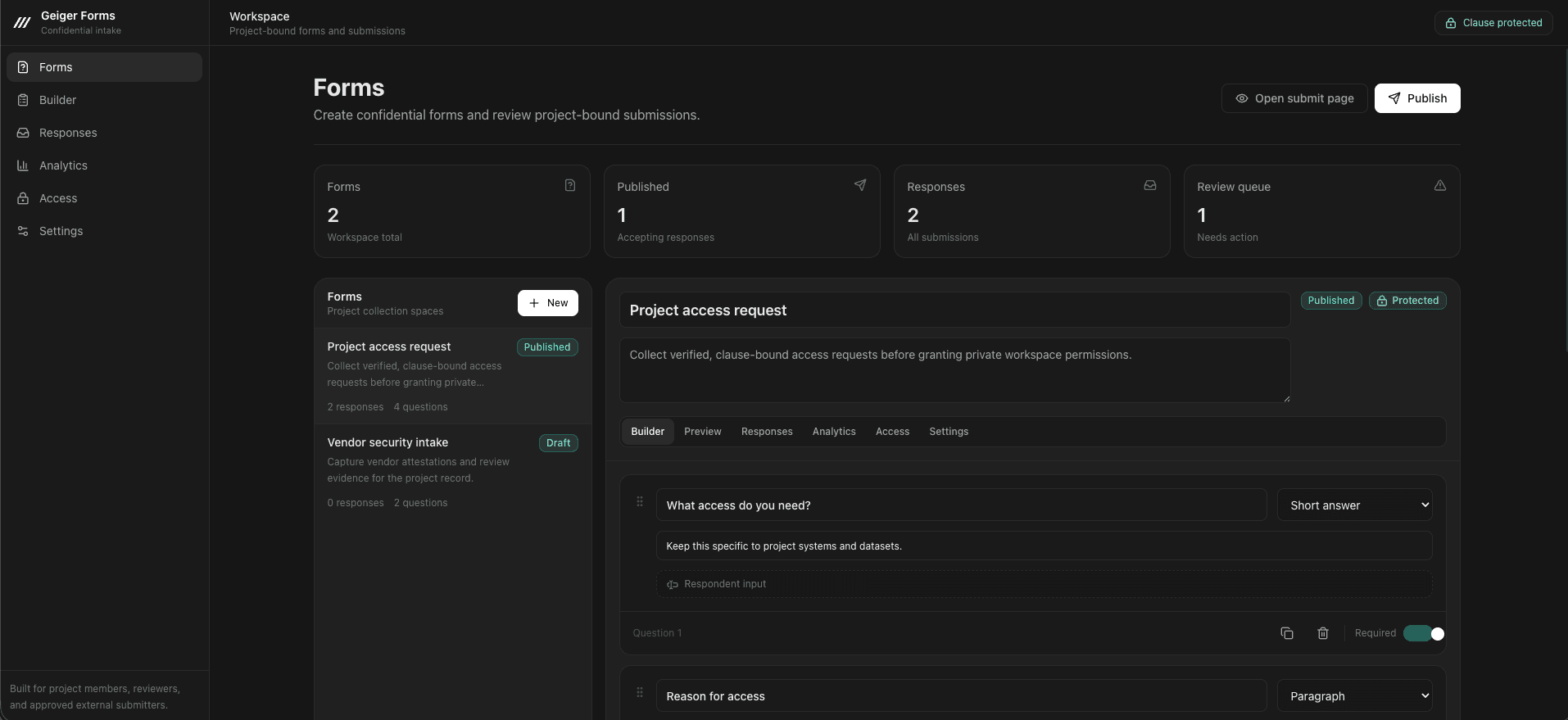
Task: Click the paper plane icon on the Published card
Action: (860, 185)
